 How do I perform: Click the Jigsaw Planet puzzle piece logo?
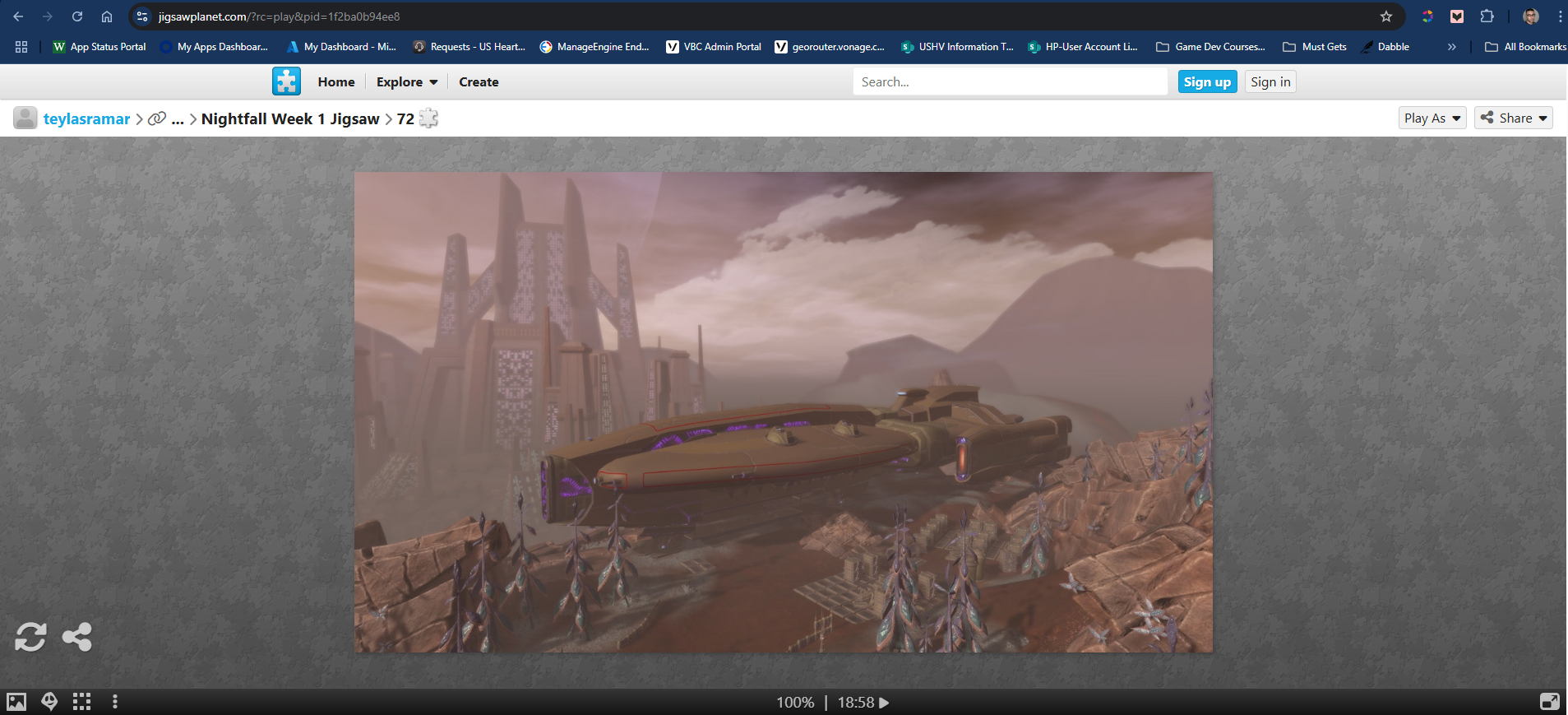286,81
